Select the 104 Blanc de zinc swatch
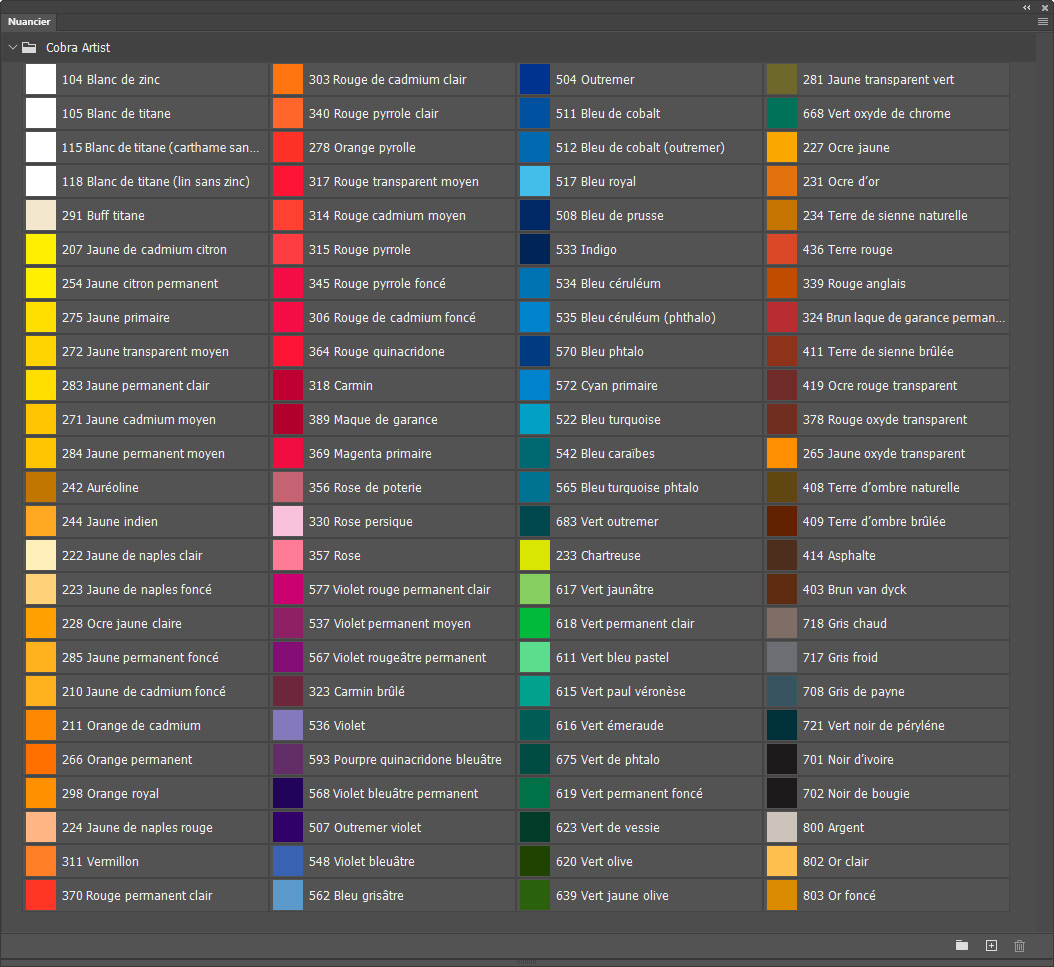Image resolution: width=1054 pixels, height=967 pixels. pyautogui.click(x=40, y=79)
